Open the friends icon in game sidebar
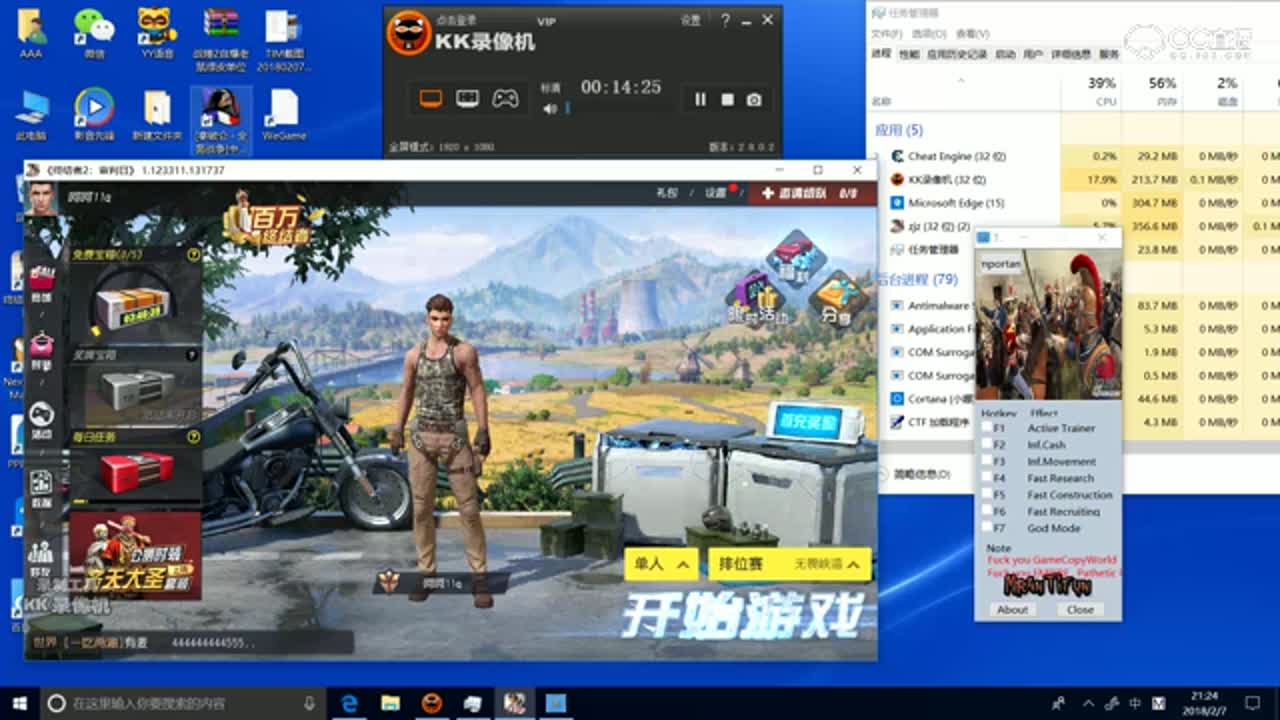Viewport: 1280px width, 720px height. 41,556
